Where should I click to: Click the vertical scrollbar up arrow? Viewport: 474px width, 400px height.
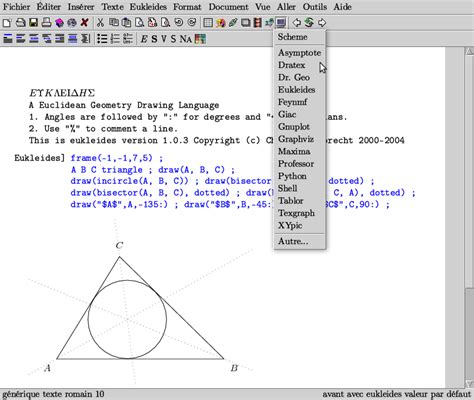coord(469,51)
